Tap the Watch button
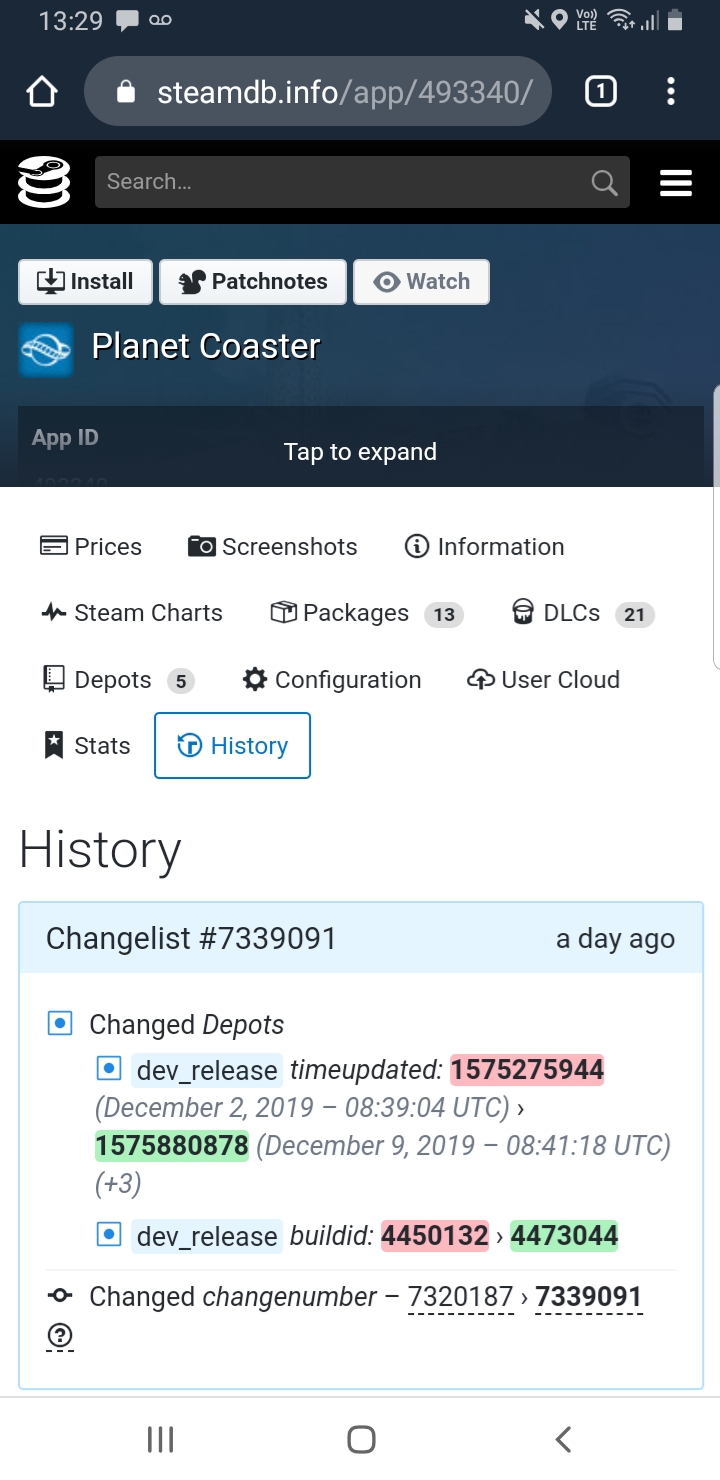 point(421,282)
